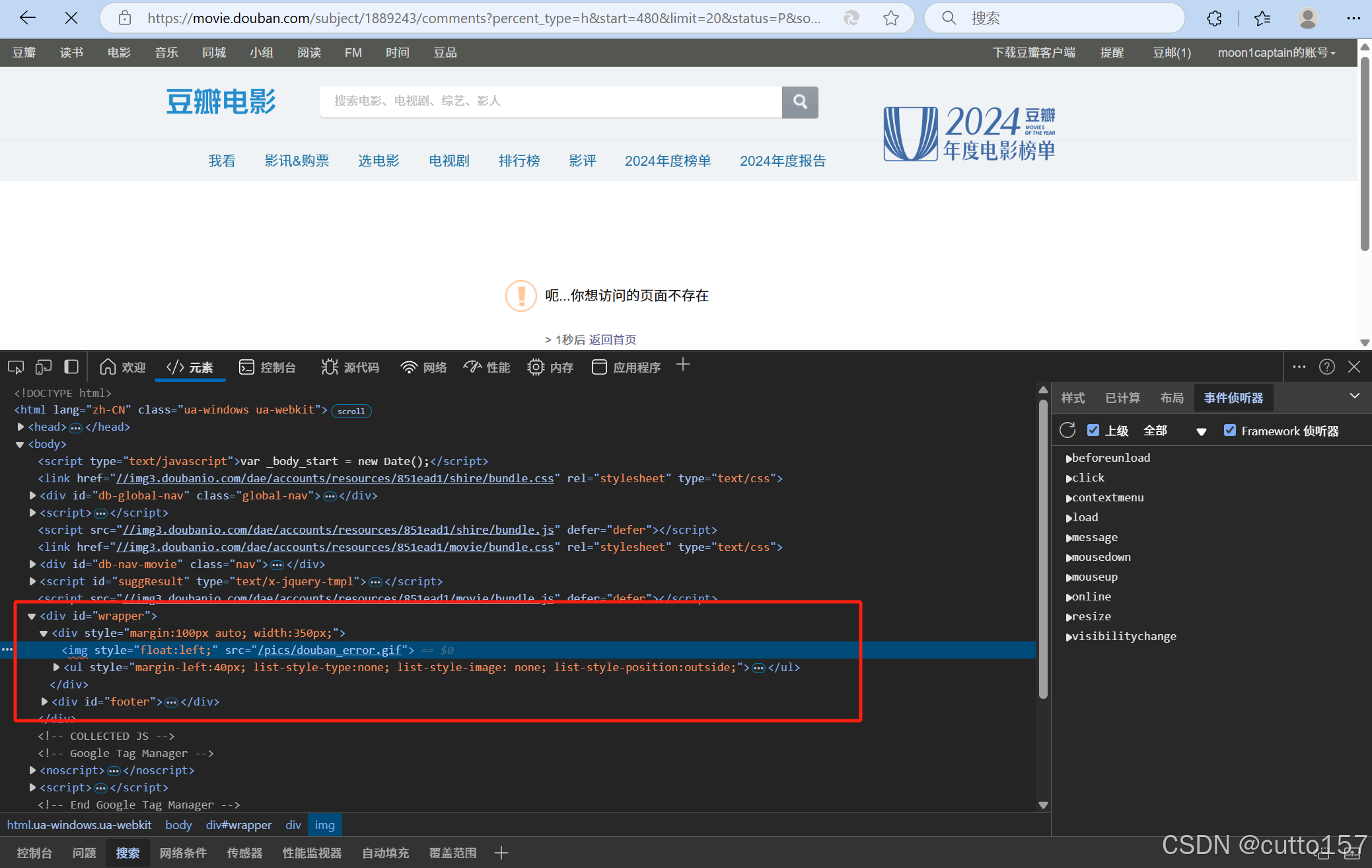Open DevTools help question mark icon
This screenshot has width=1372, height=868.
coord(1327,367)
